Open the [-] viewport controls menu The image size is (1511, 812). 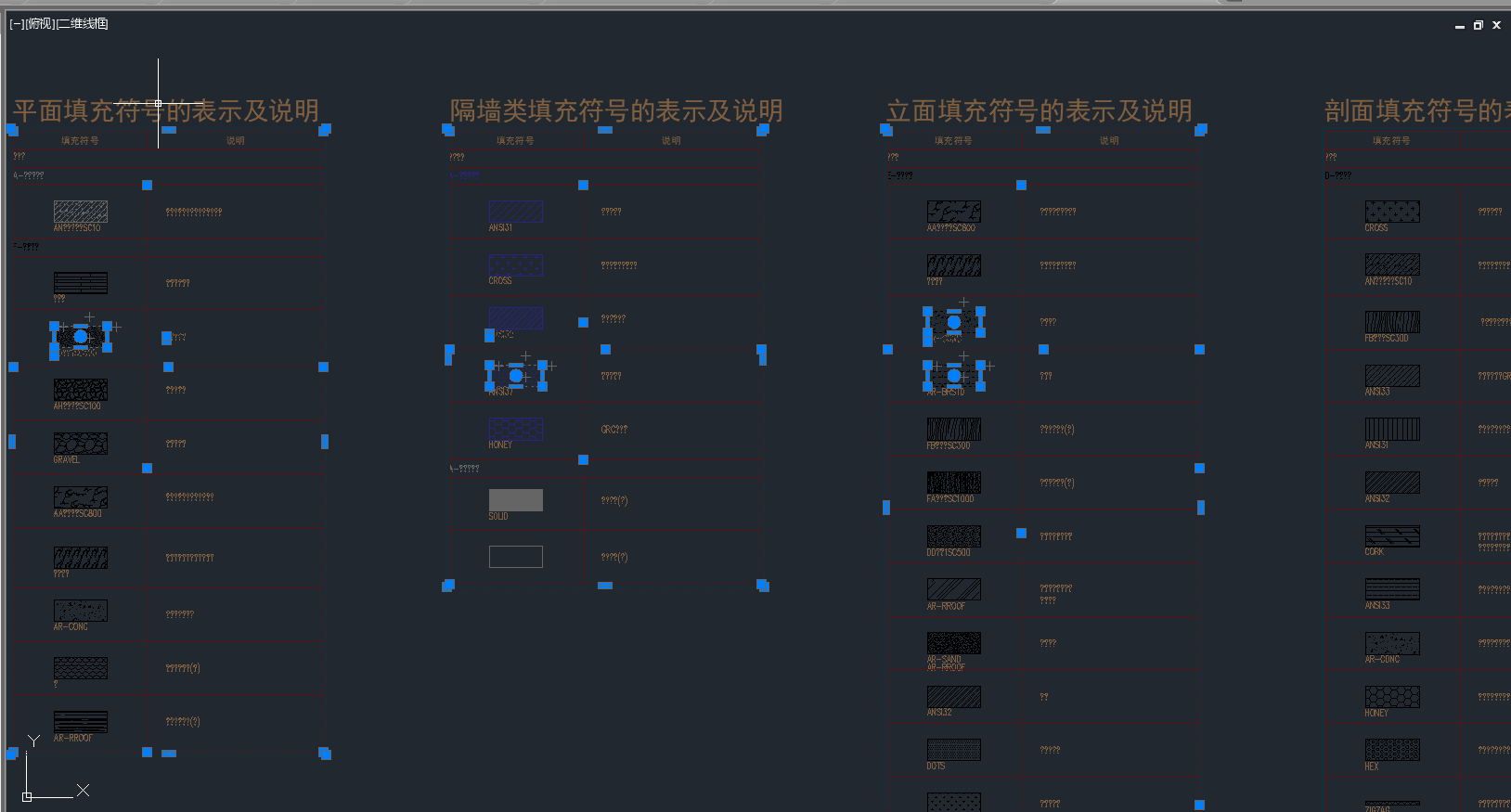tap(17, 24)
